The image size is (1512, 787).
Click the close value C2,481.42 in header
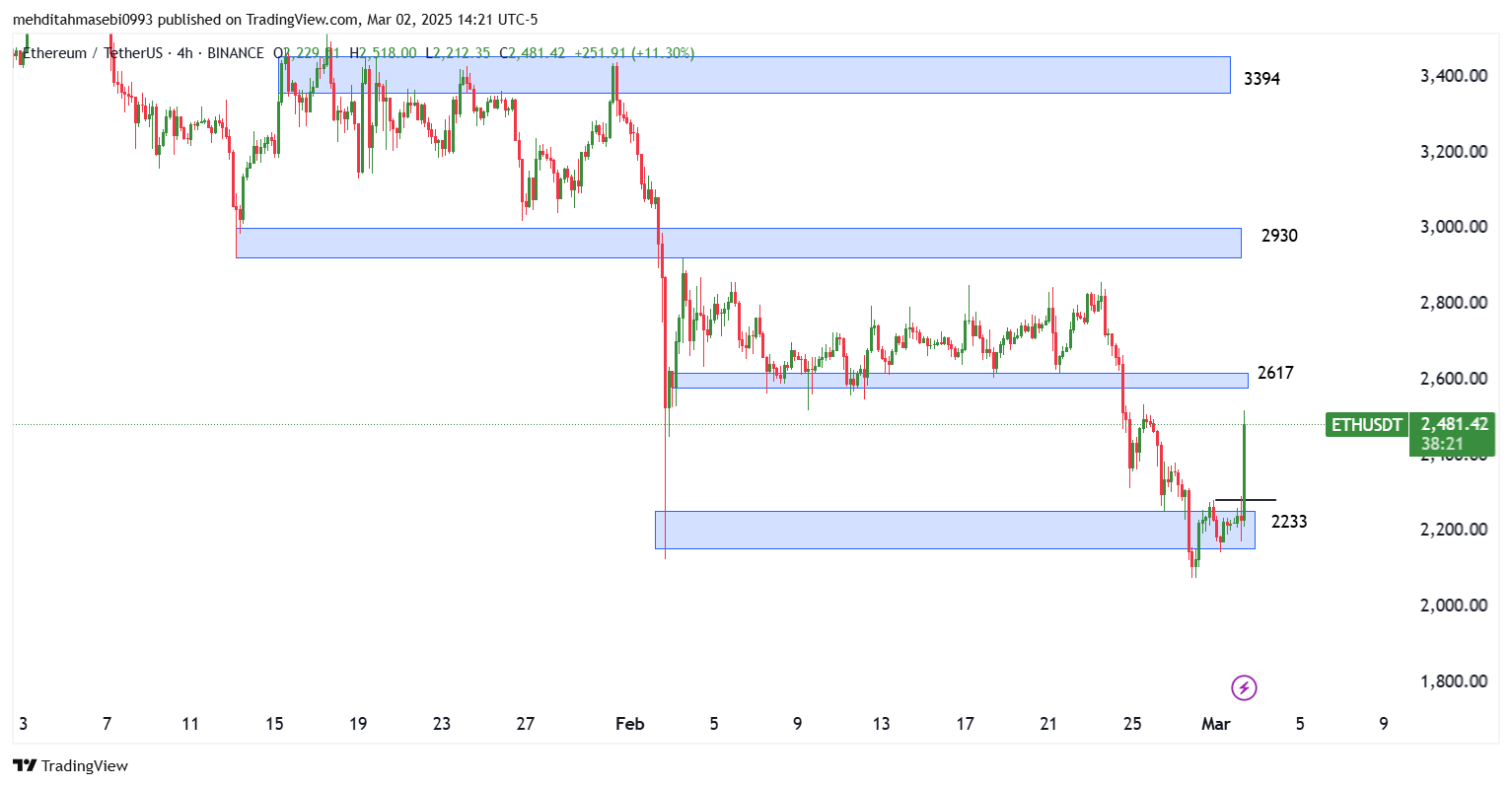point(533,53)
